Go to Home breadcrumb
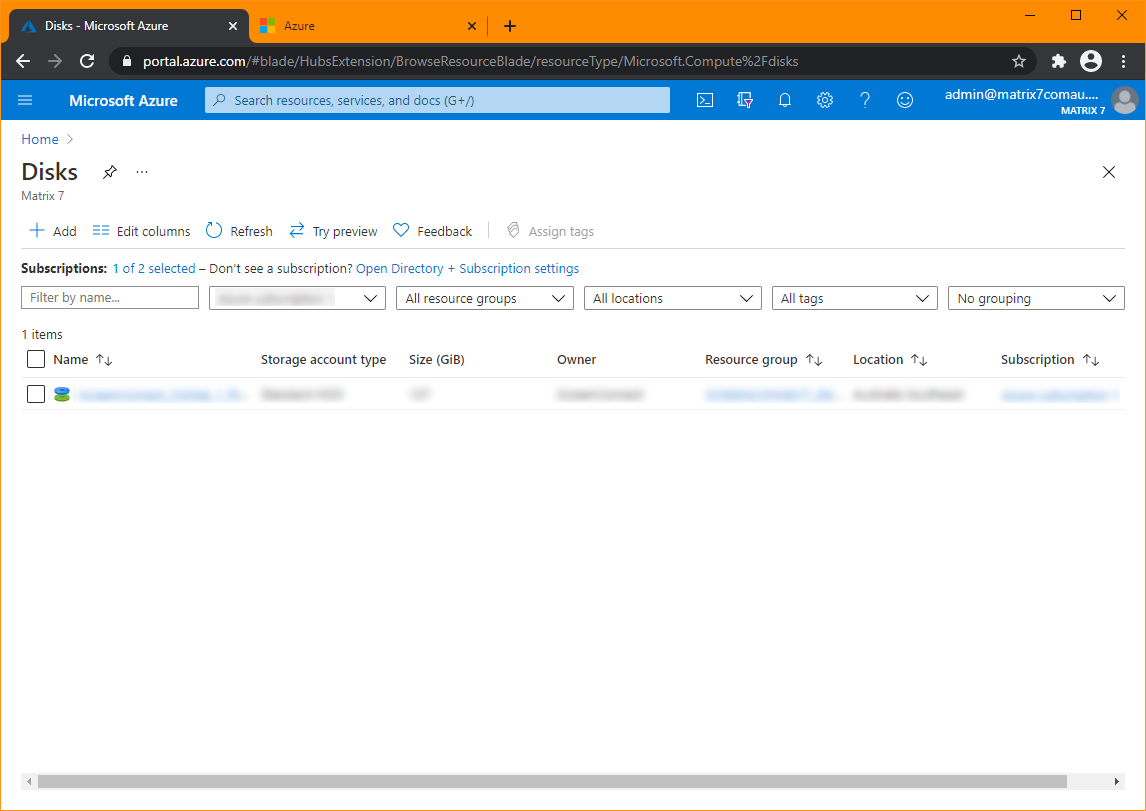The height and width of the screenshot is (811, 1146). pyautogui.click(x=39, y=139)
